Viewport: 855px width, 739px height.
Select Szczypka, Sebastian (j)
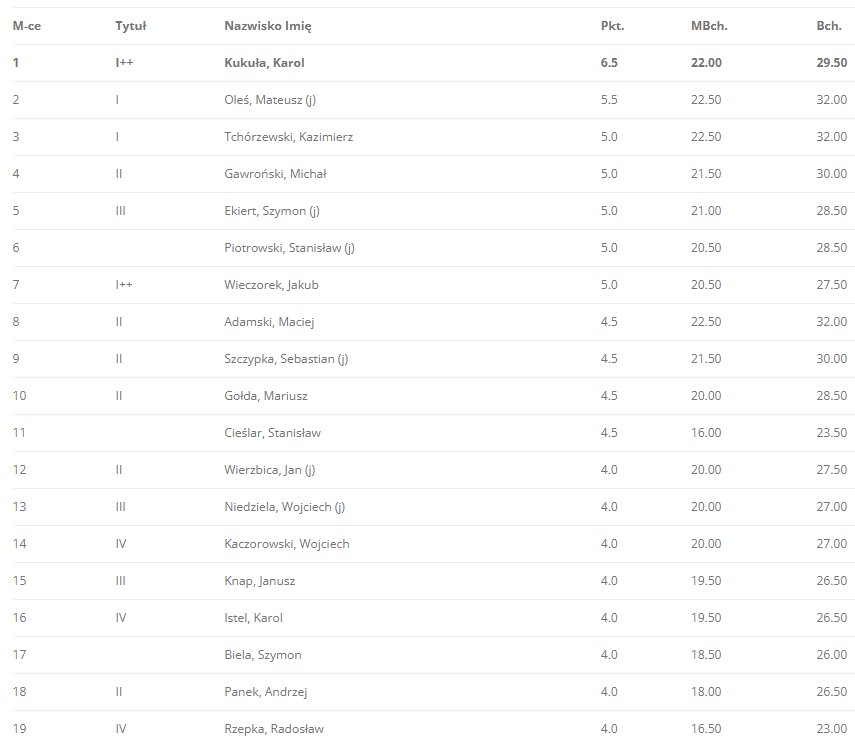(x=286, y=359)
